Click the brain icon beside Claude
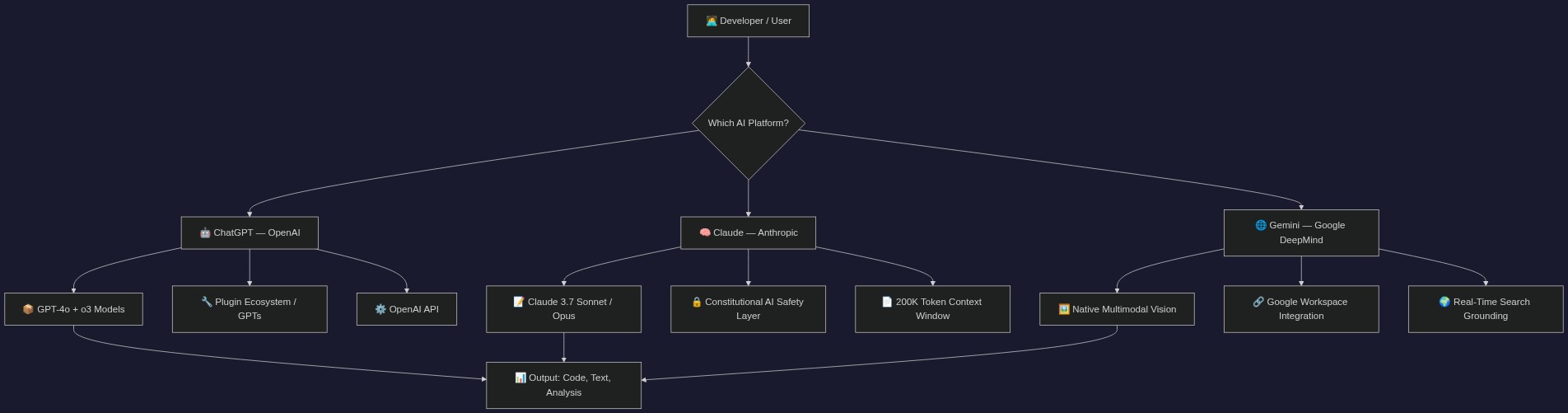The image size is (1568, 413). tap(705, 232)
